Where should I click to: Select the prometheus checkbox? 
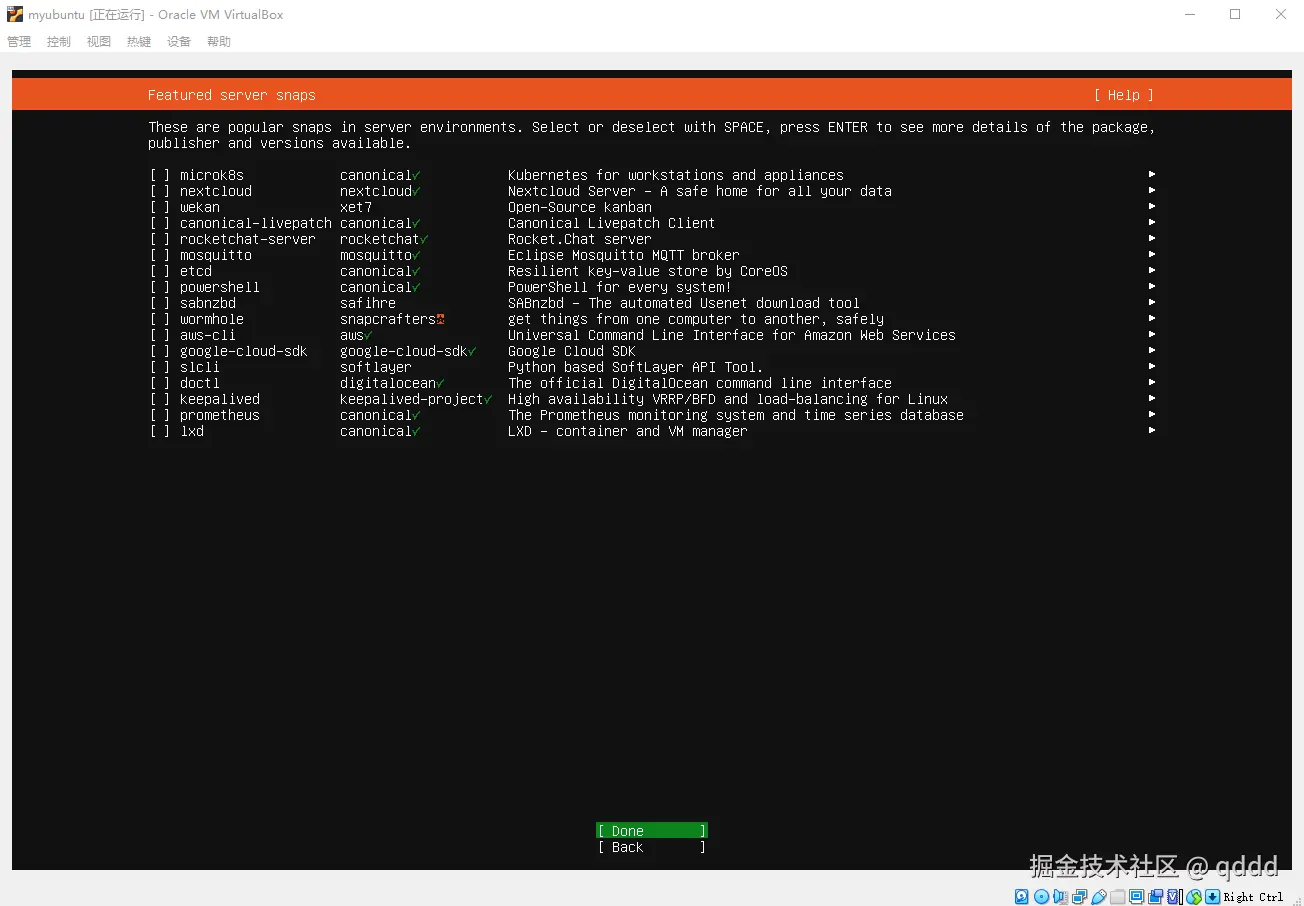coord(160,415)
